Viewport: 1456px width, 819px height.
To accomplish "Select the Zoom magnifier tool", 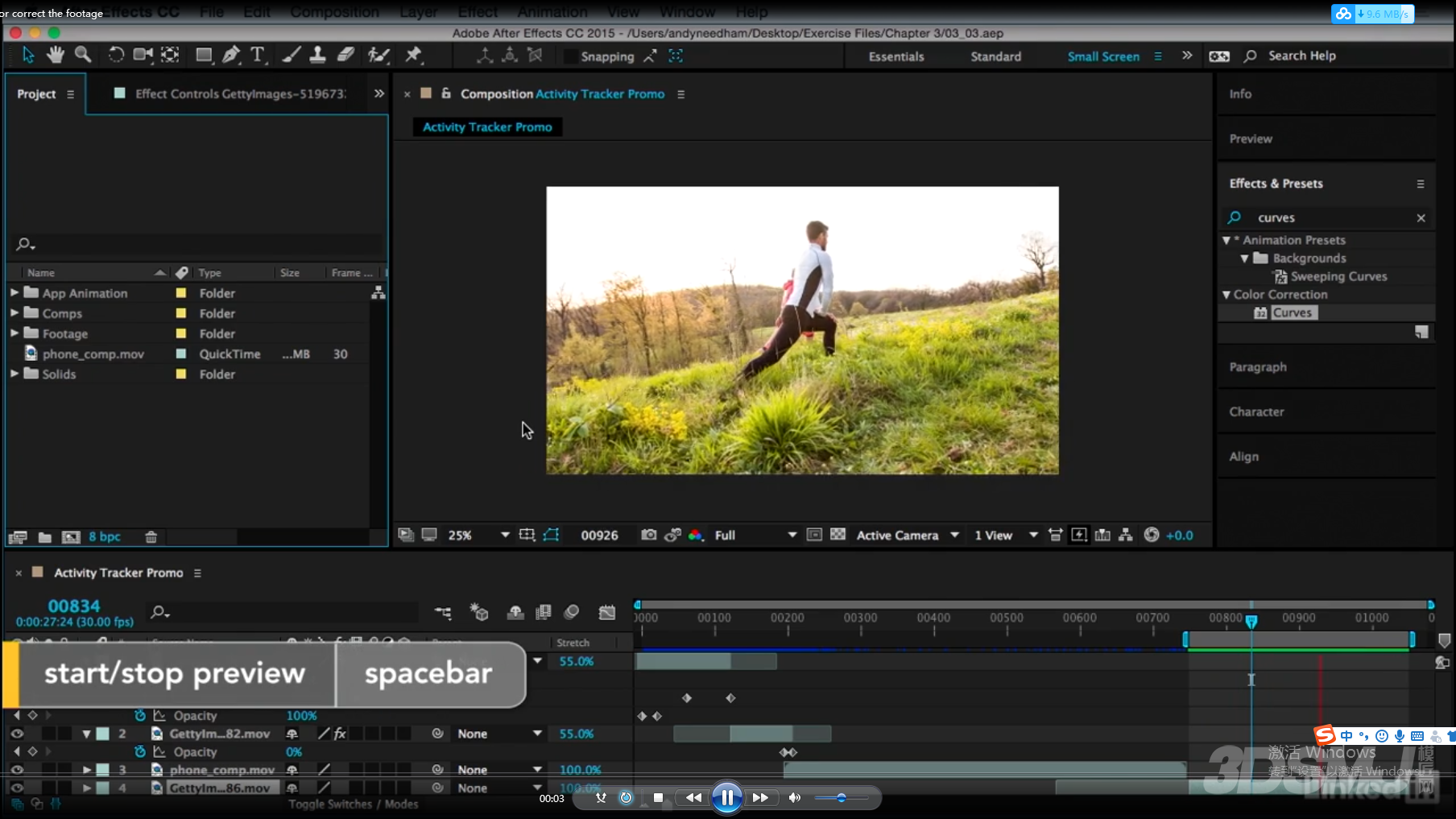I will click(83, 55).
